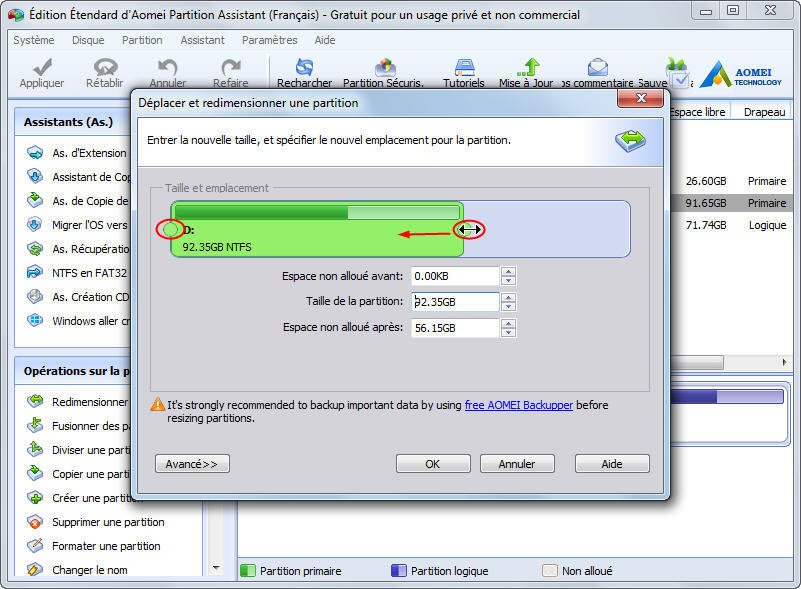The image size is (801, 589).
Task: Click the dialog's green resize arrows icon
Action: pos(630,141)
